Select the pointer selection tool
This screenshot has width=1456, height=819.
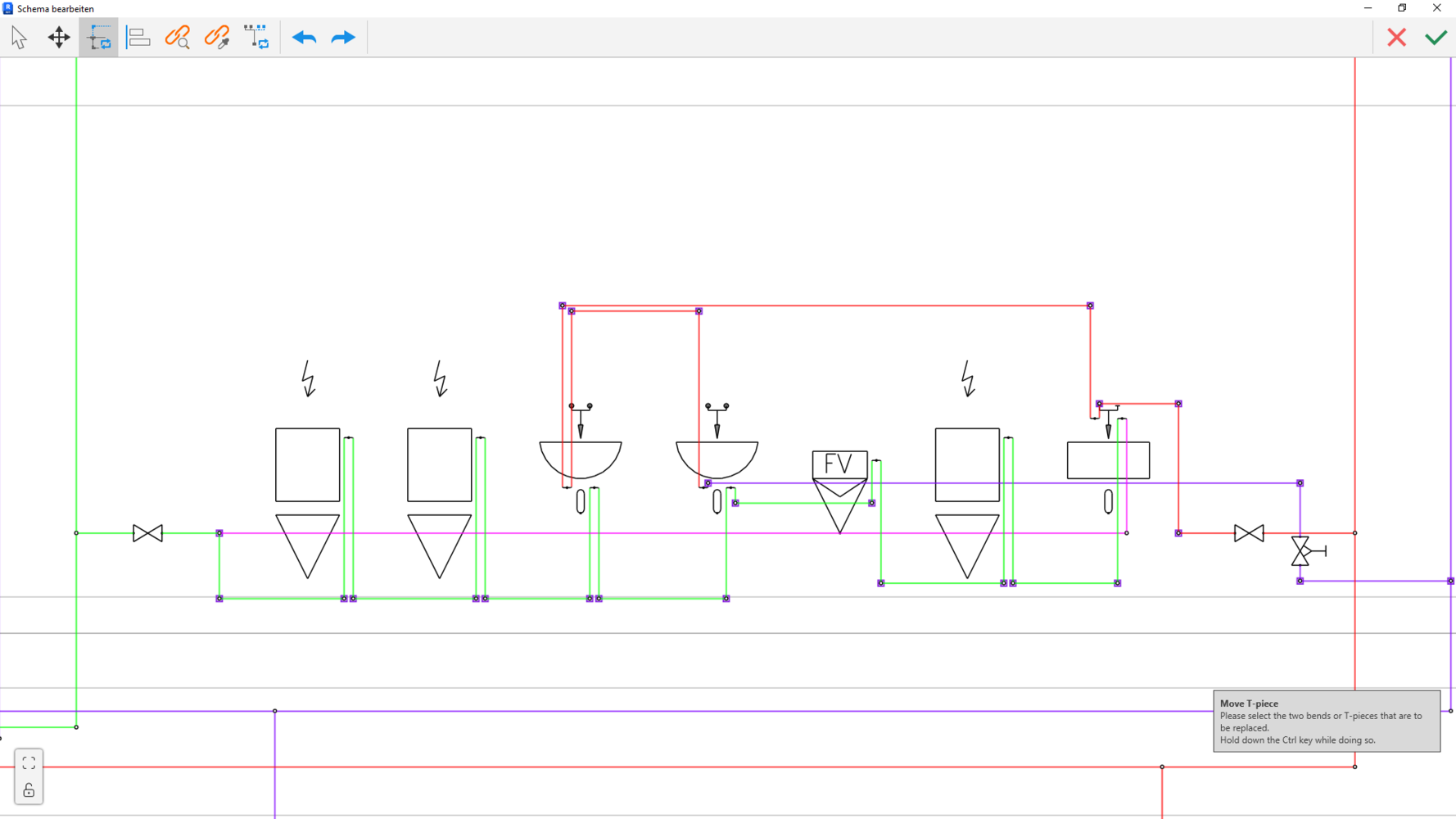[x=19, y=38]
